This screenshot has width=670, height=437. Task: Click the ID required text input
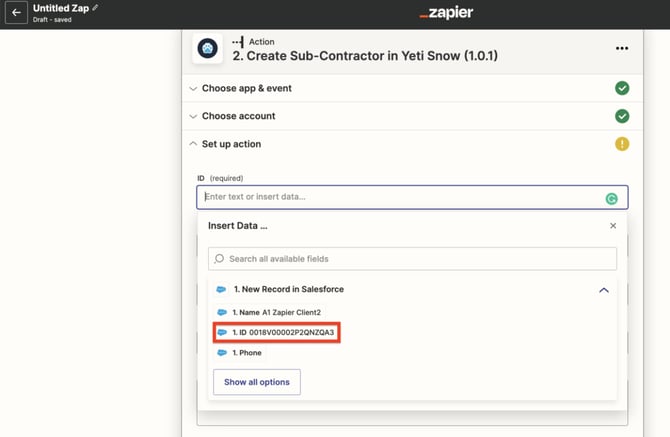pos(400,197)
